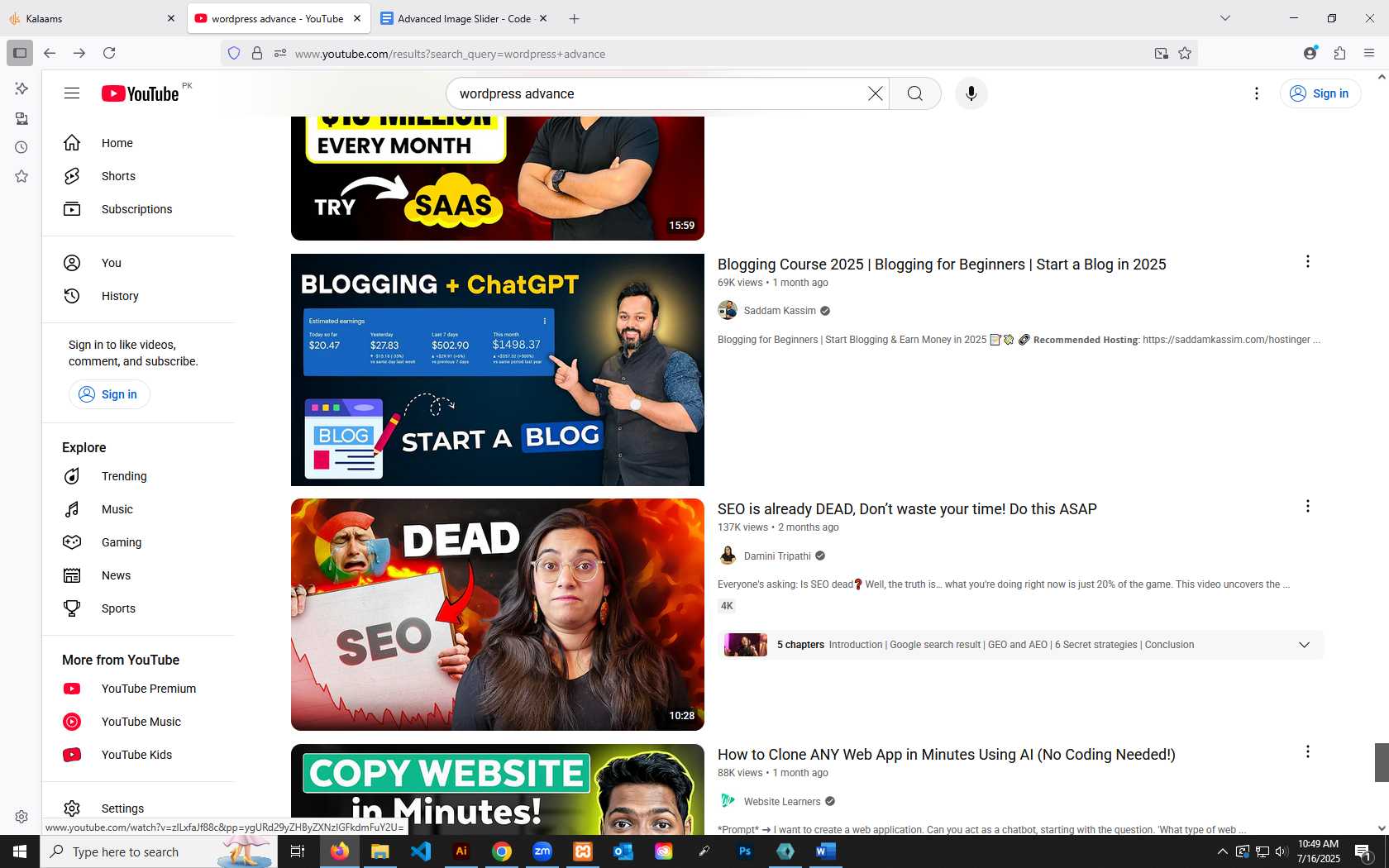Click the browser address bar URL

pyautogui.click(x=450, y=54)
